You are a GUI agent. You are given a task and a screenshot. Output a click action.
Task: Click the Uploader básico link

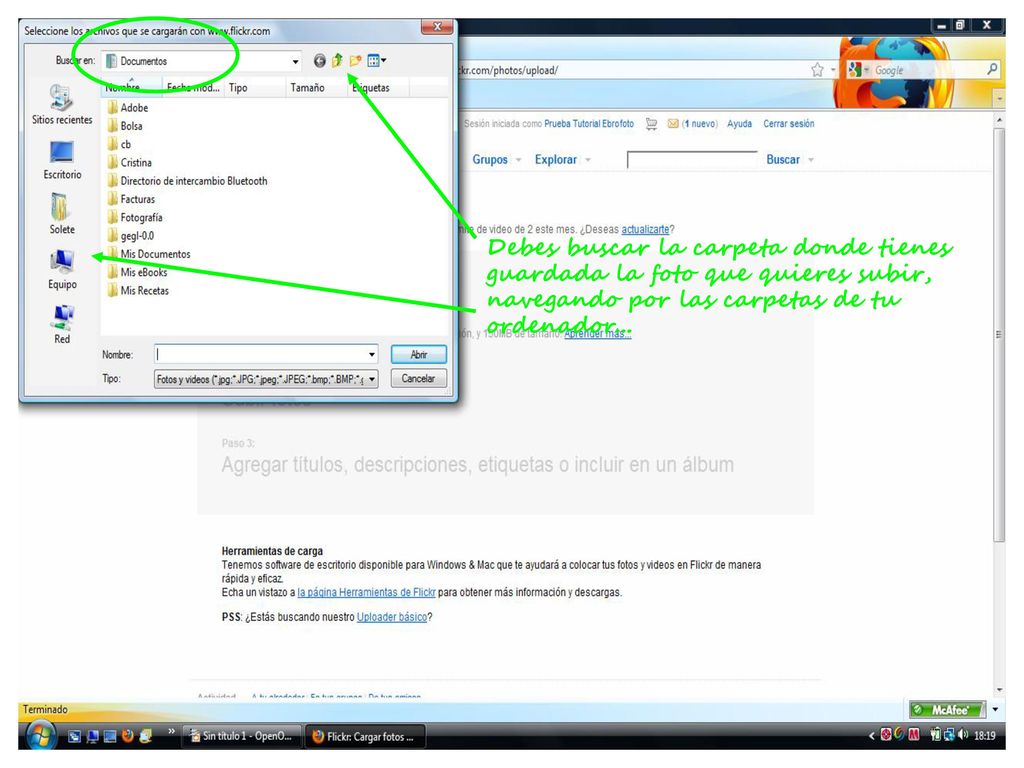392,617
